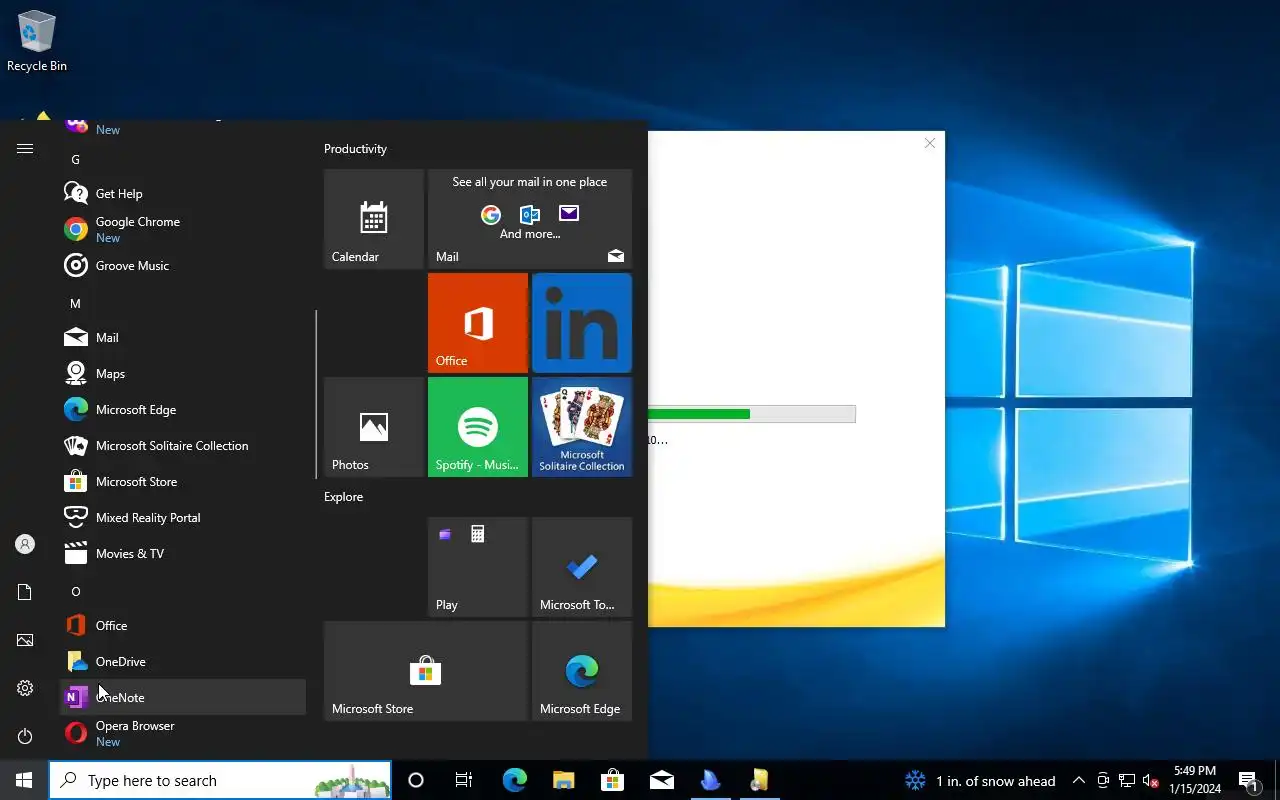Image resolution: width=1280 pixels, height=800 pixels.
Task: Open Movies & TV app
Action: click(183, 554)
